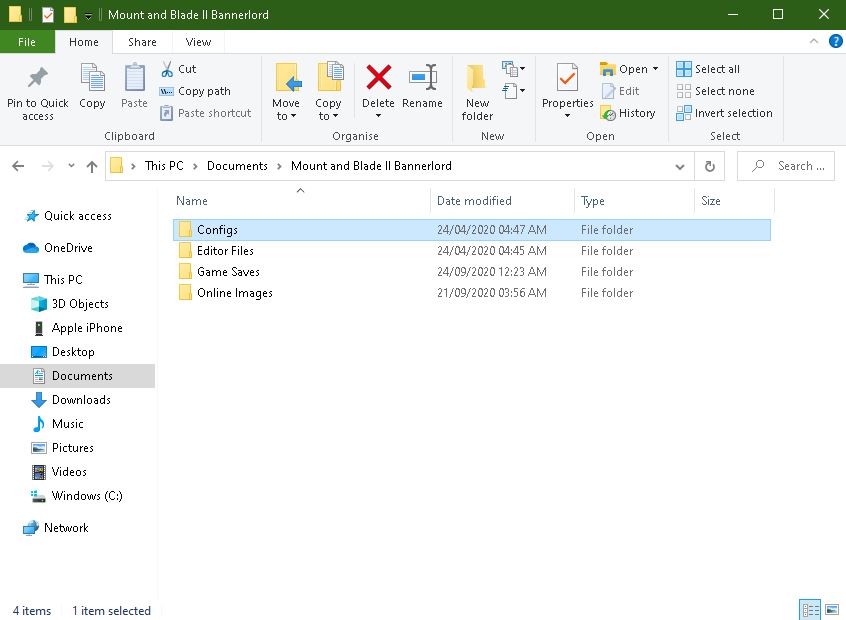Switch to Details view in status bar
This screenshot has width=846, height=620.
(x=810, y=610)
